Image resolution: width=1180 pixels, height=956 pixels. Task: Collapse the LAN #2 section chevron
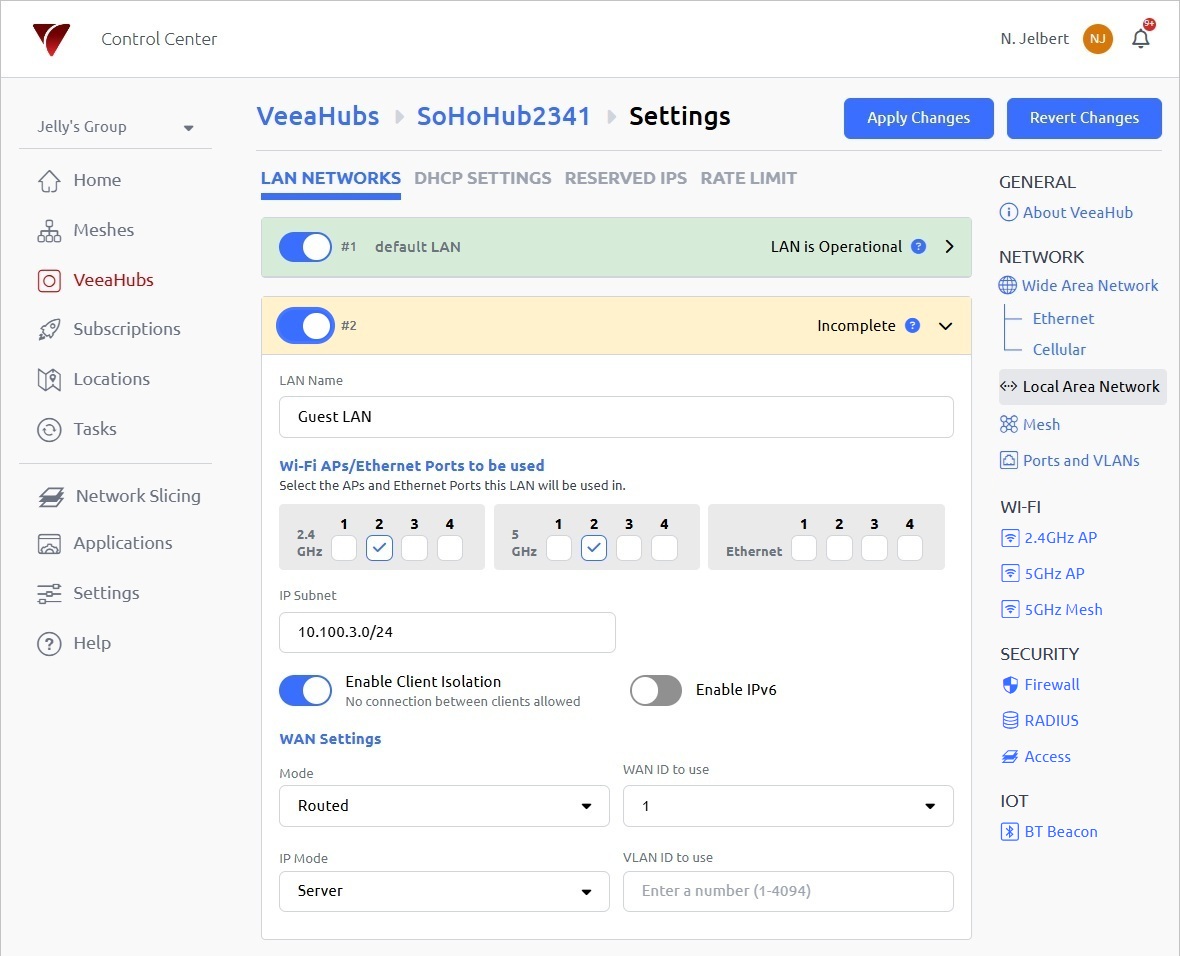pos(946,326)
